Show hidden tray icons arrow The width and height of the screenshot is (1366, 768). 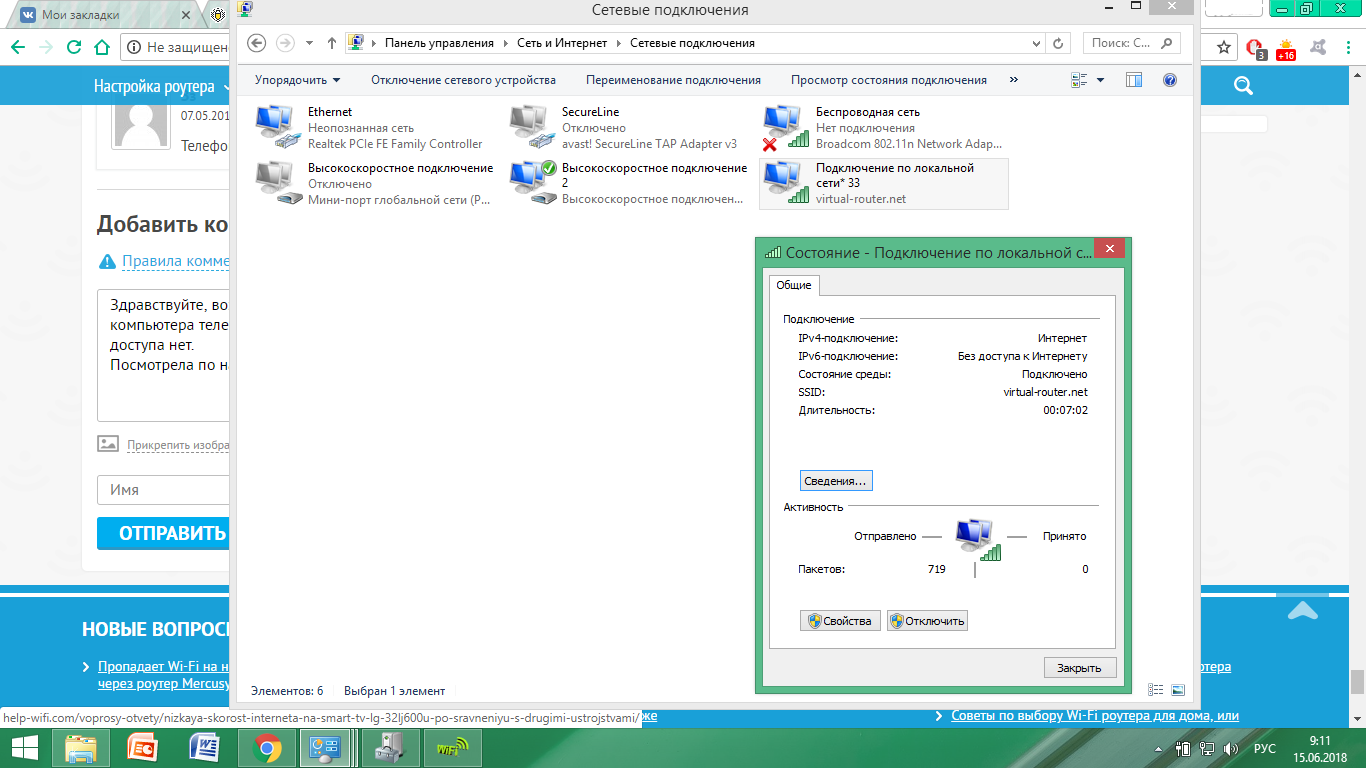coord(1158,748)
